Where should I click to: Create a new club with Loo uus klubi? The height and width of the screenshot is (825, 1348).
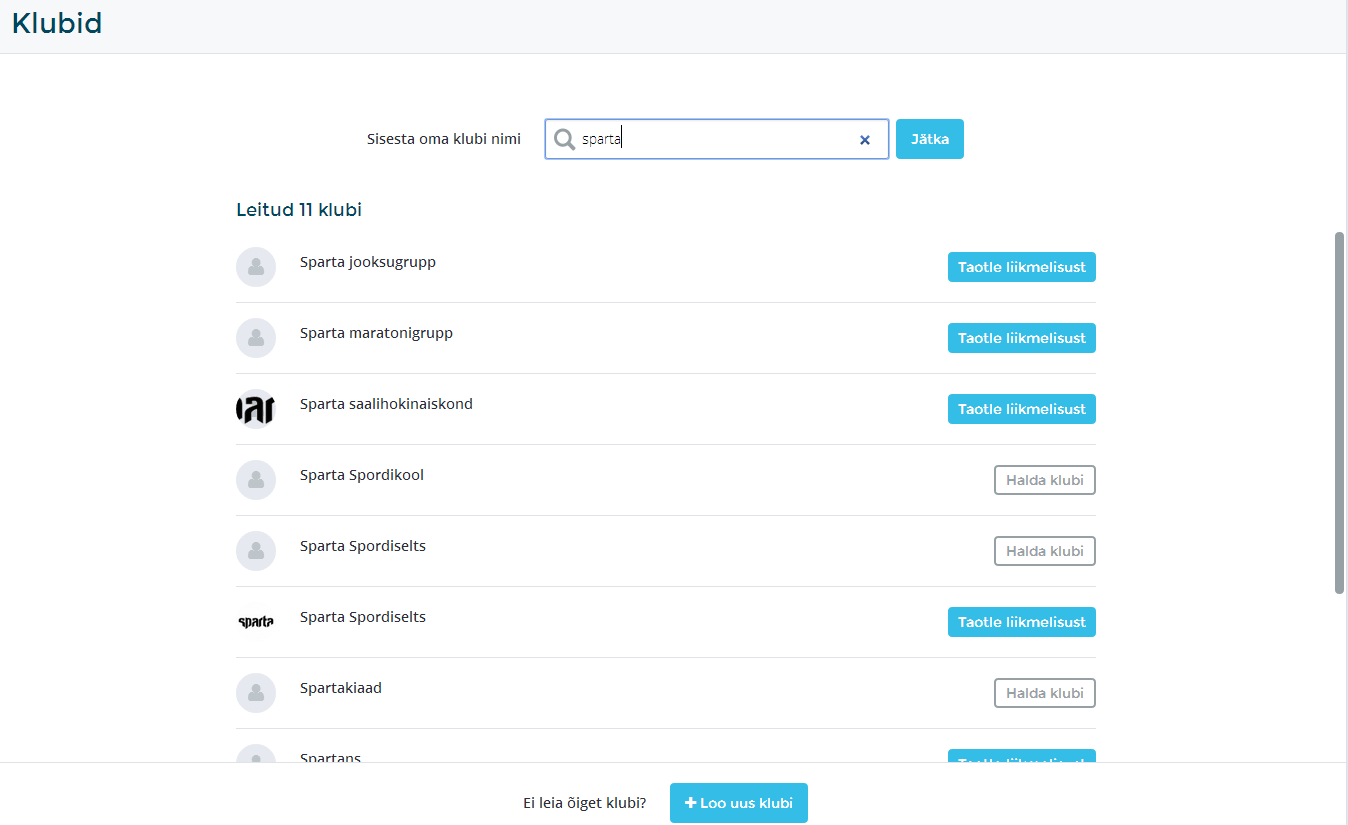click(x=738, y=803)
